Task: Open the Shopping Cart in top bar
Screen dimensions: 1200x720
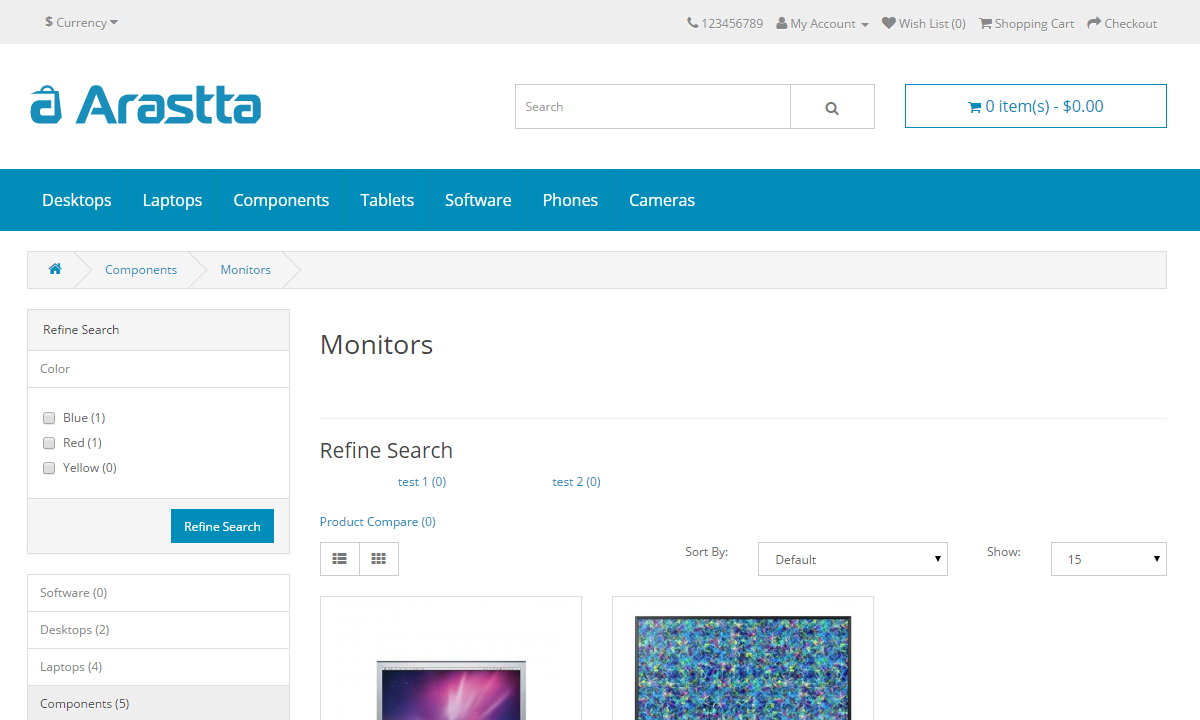Action: click(x=1026, y=23)
